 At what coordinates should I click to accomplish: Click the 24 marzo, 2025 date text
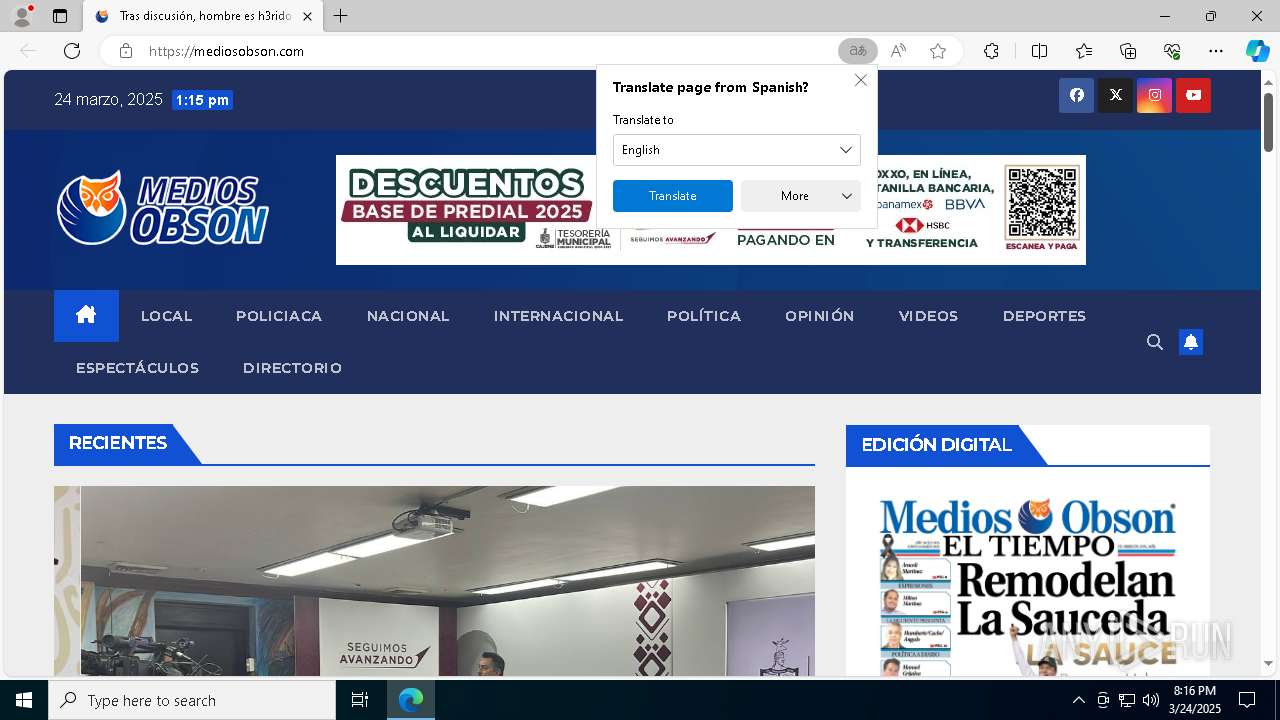pyautogui.click(x=108, y=99)
